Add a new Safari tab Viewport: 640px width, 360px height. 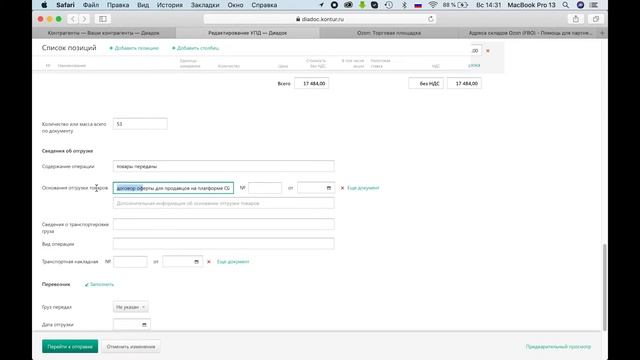pyautogui.click(x=602, y=33)
